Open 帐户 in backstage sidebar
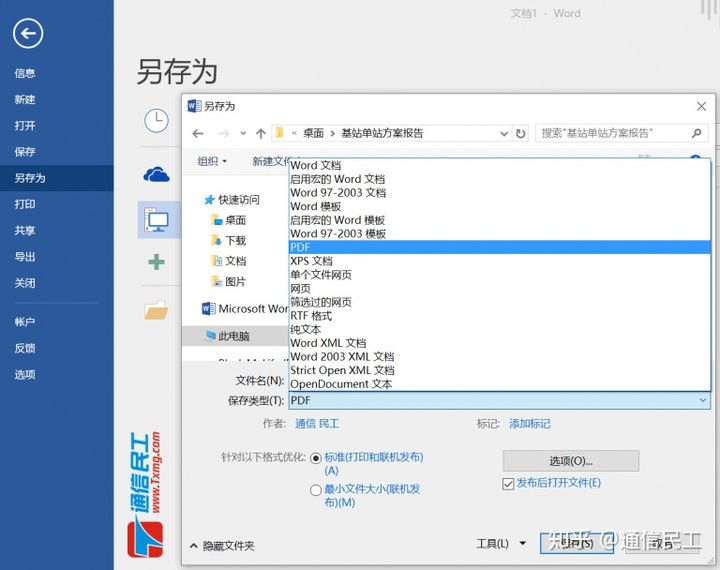Screen dimensions: 720x570 click(x=25, y=322)
